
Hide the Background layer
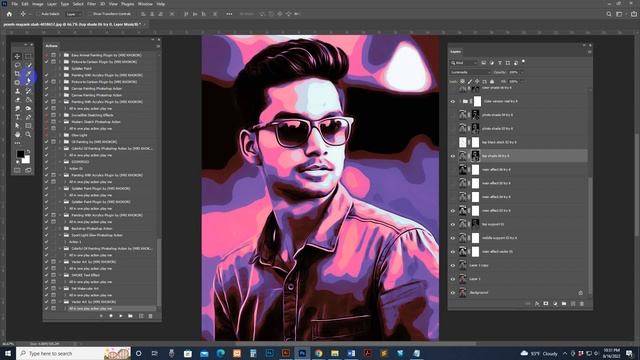pyautogui.click(x=453, y=293)
